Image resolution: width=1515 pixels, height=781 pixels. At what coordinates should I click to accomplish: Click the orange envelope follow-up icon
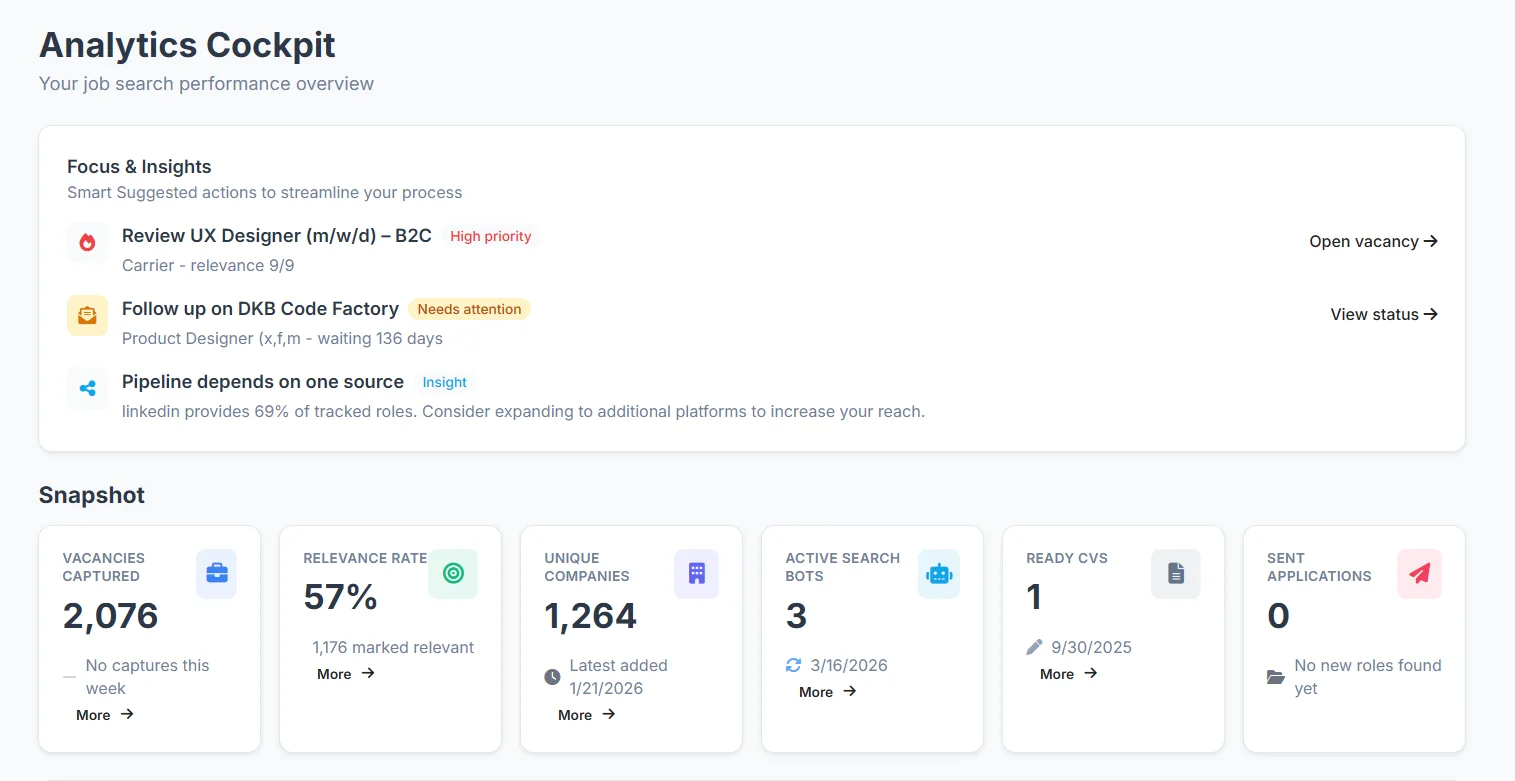coord(87,316)
